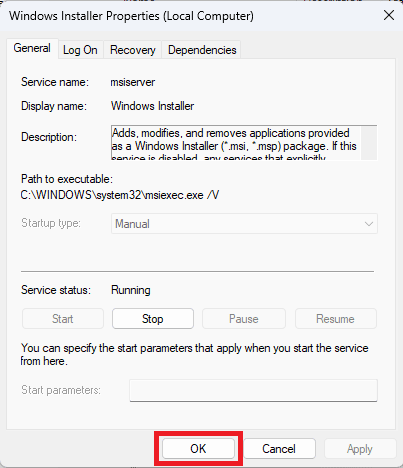
Task: Click the Description box scrollbar
Action: click(x=369, y=143)
